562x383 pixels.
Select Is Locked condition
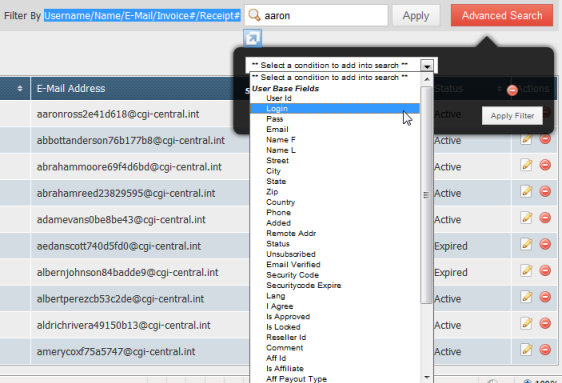[x=335, y=327]
